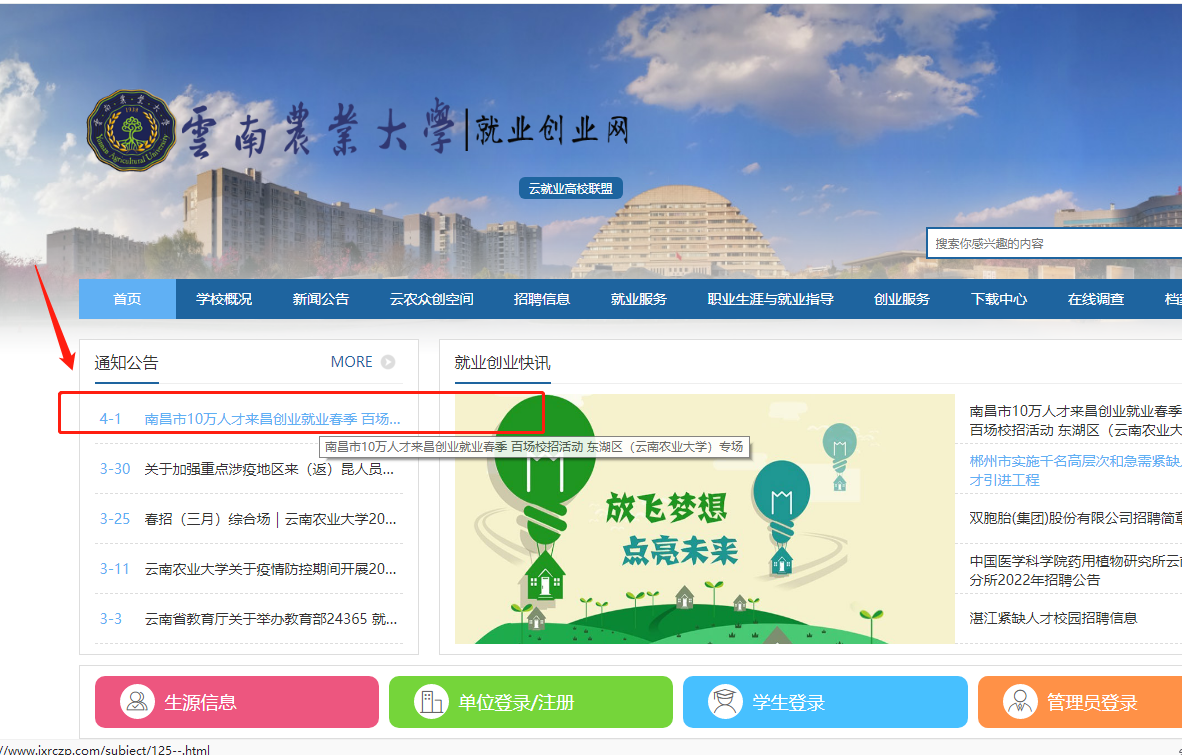Open 3-25 春招（三月）综合场 notice
Screen dimensions: 1182x755
(x=270, y=519)
